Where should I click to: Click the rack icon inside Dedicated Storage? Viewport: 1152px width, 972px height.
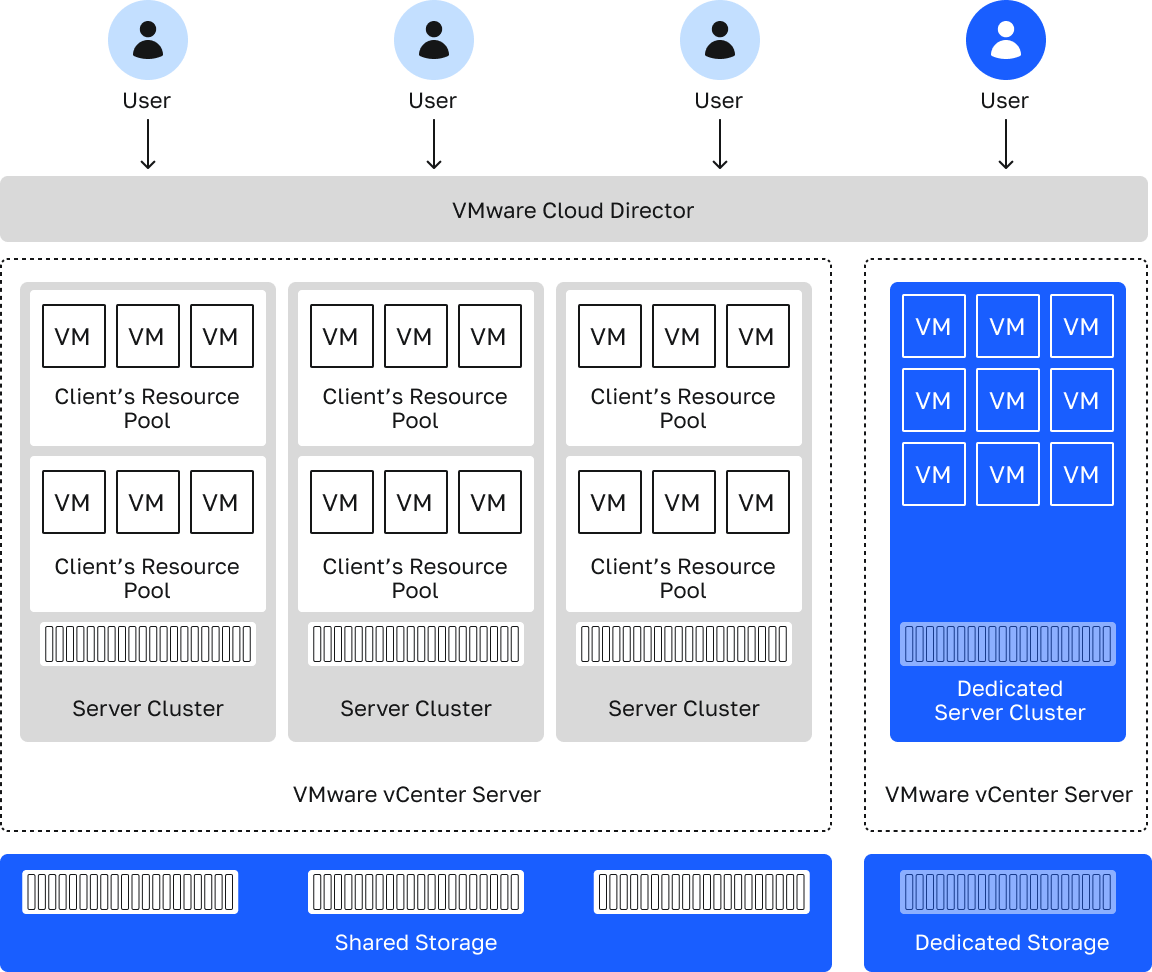tap(1007, 892)
